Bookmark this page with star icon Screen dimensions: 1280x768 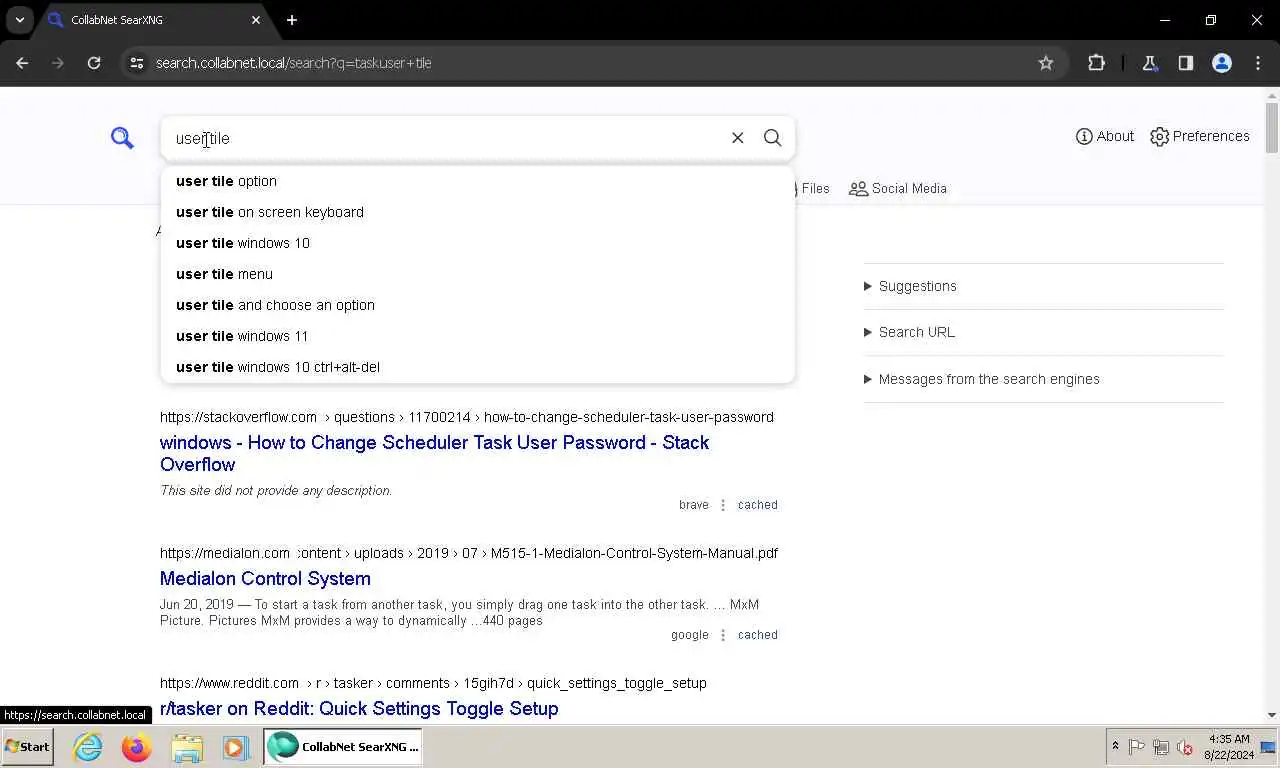point(1046,63)
